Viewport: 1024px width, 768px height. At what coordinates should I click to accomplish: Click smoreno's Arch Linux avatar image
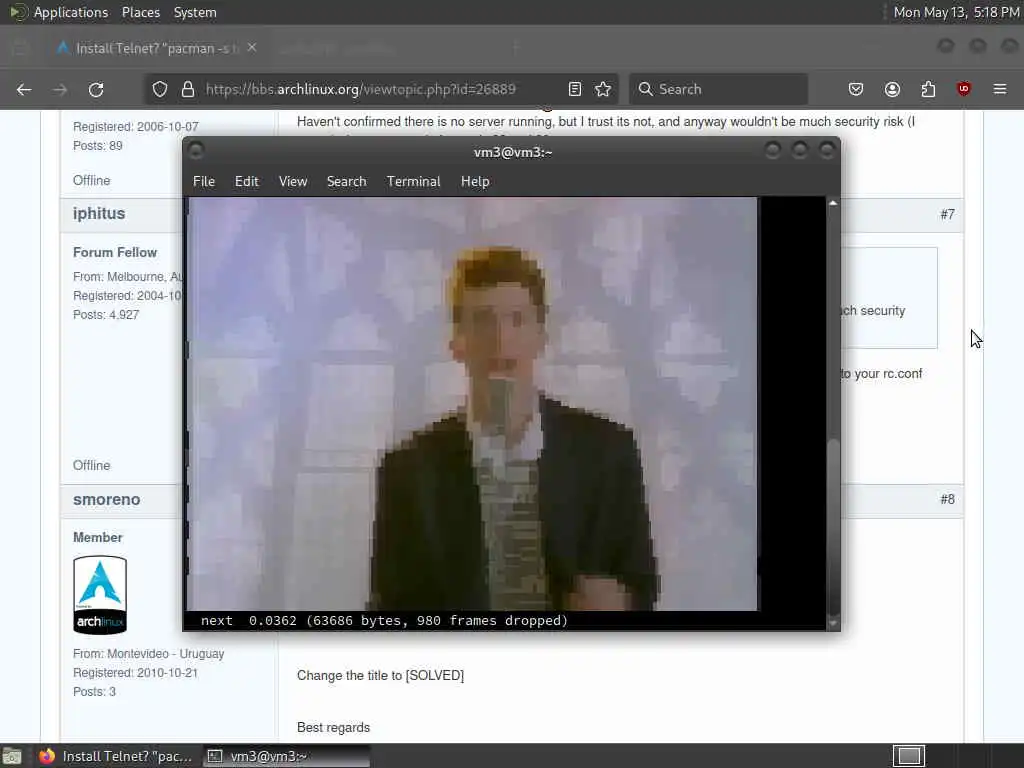point(100,595)
